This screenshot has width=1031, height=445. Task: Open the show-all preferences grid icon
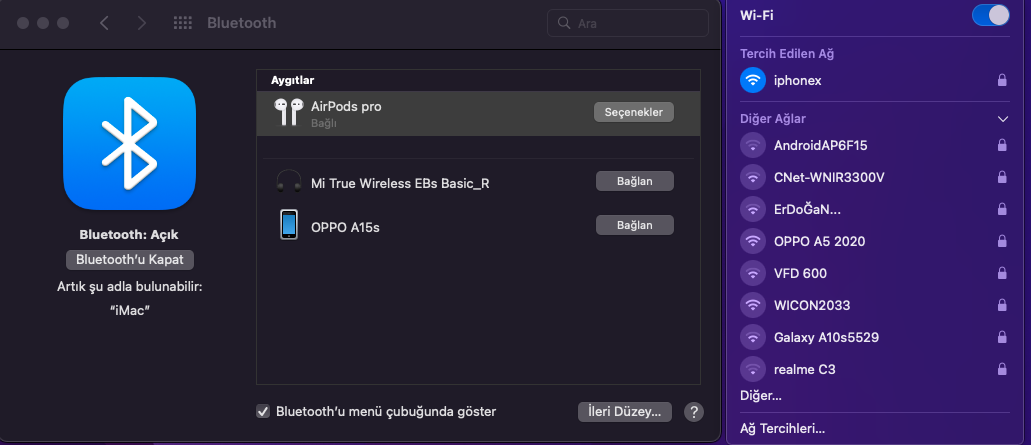coord(182,23)
